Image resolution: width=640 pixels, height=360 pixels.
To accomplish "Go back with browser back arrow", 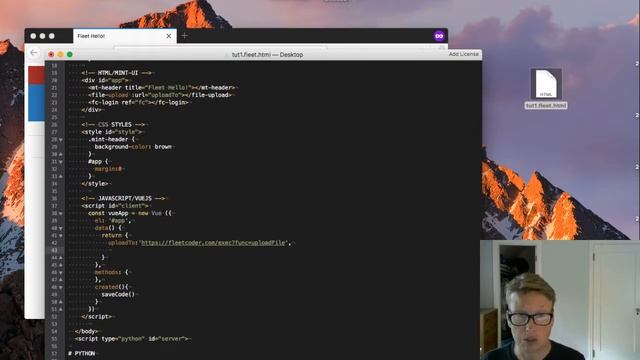I will click(34, 53).
